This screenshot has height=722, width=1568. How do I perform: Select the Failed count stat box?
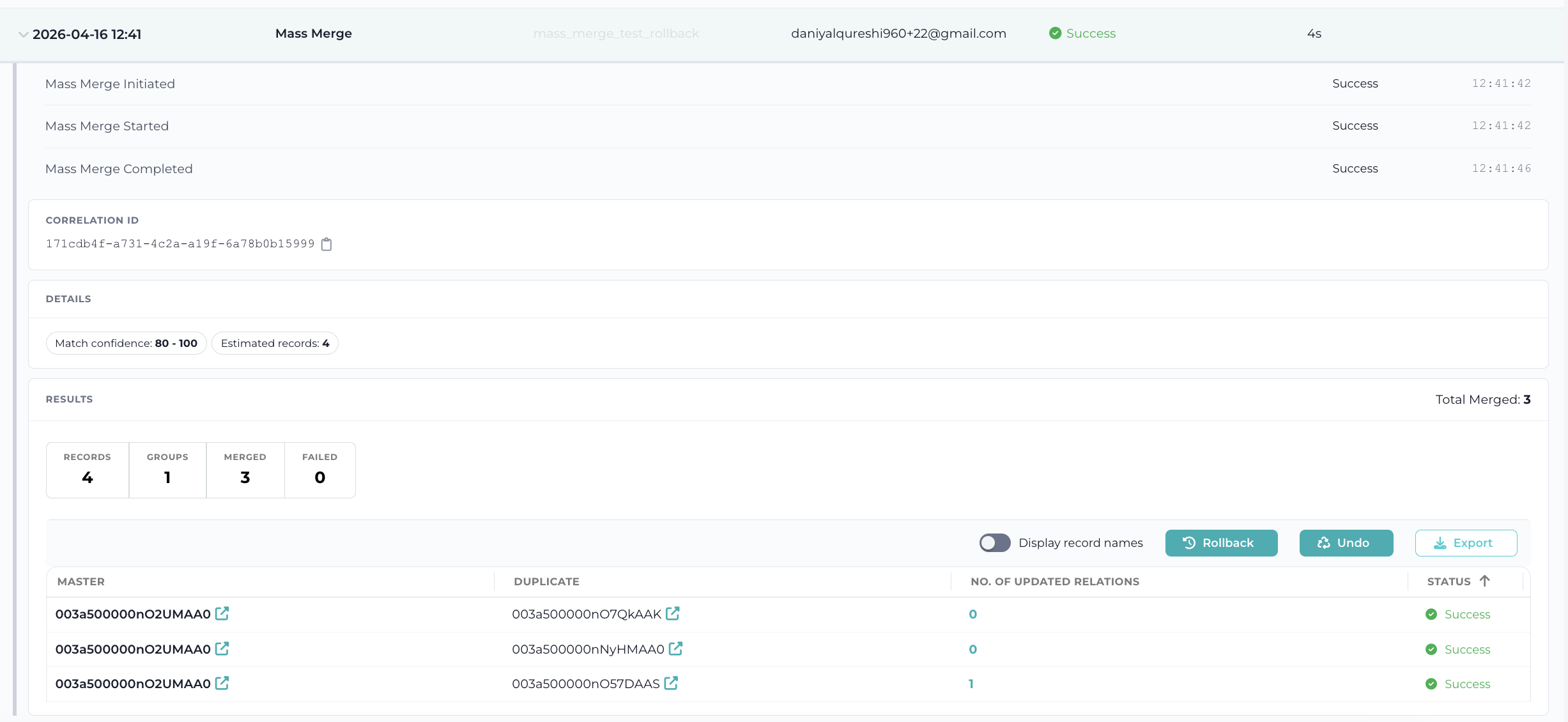point(319,470)
